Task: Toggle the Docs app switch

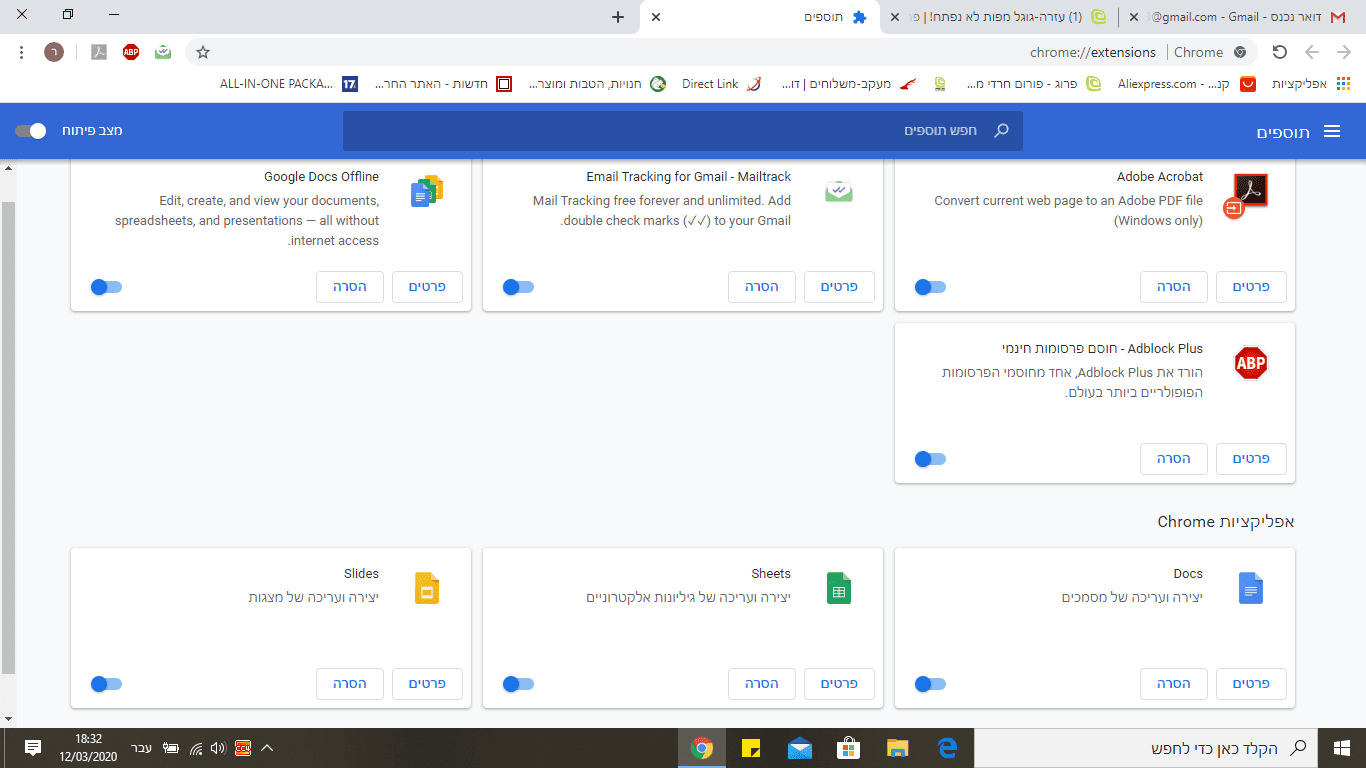Action: 930,684
